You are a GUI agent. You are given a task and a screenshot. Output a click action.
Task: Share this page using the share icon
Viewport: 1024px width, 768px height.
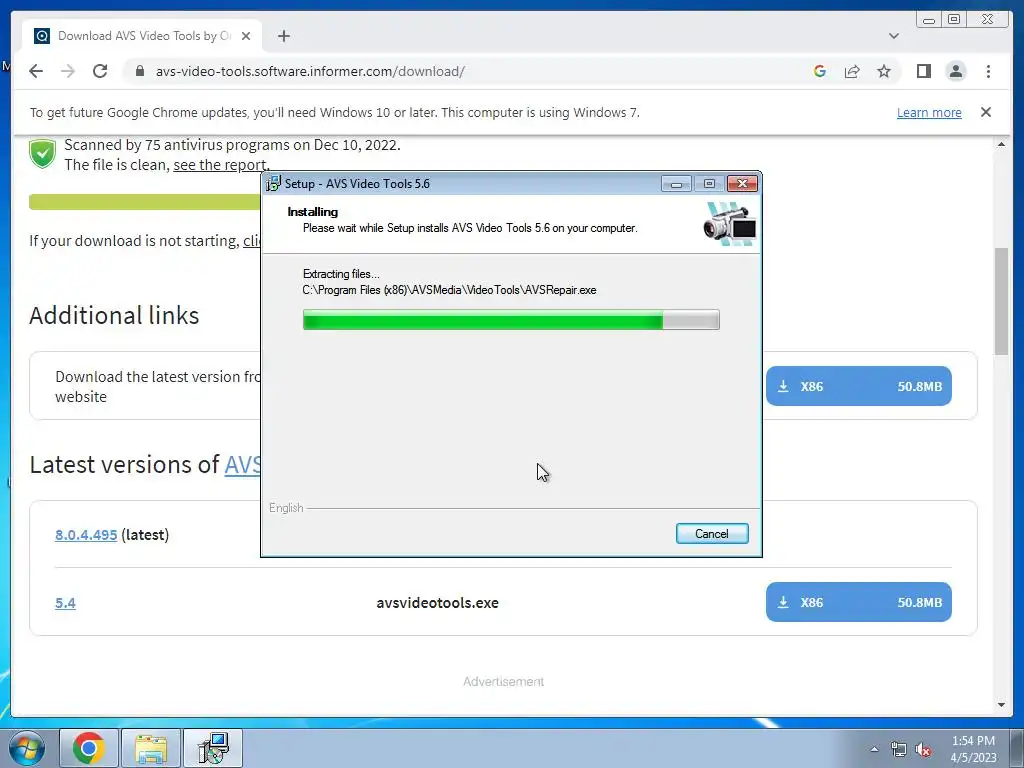tap(852, 71)
